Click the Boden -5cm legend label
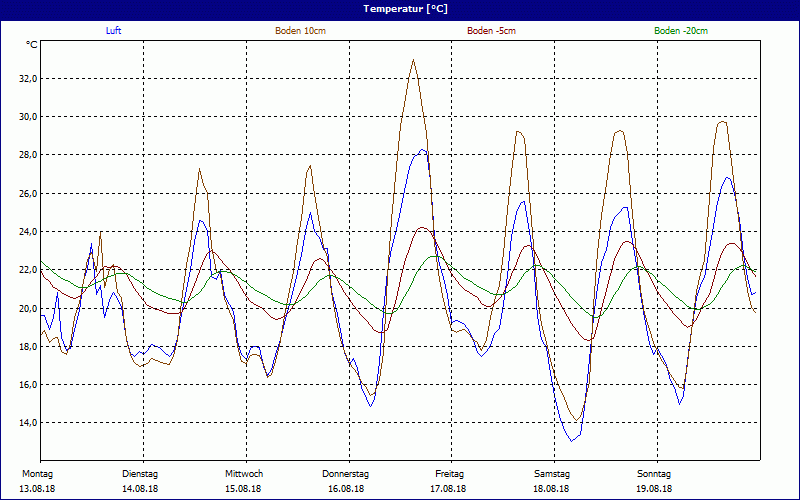This screenshot has width=800, height=500. [491, 31]
